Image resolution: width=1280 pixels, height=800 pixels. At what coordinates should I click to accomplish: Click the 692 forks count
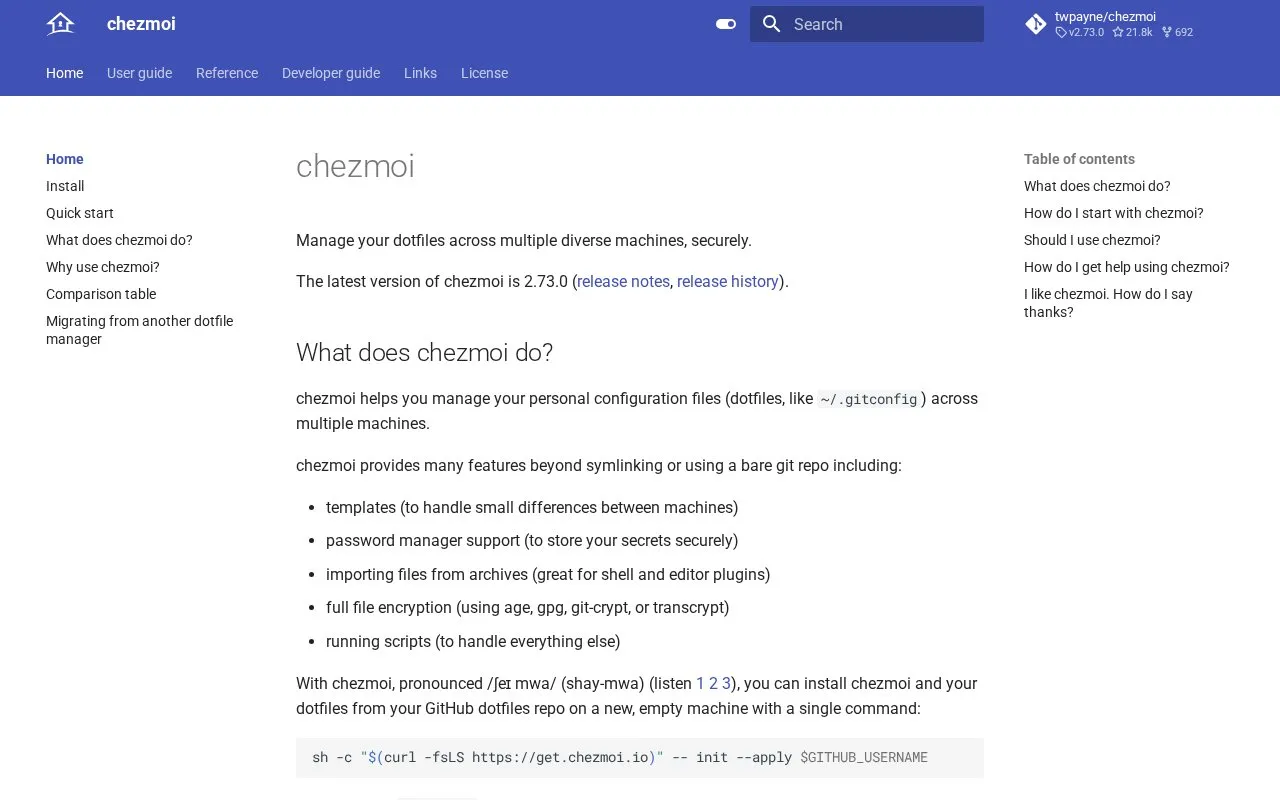[1177, 32]
